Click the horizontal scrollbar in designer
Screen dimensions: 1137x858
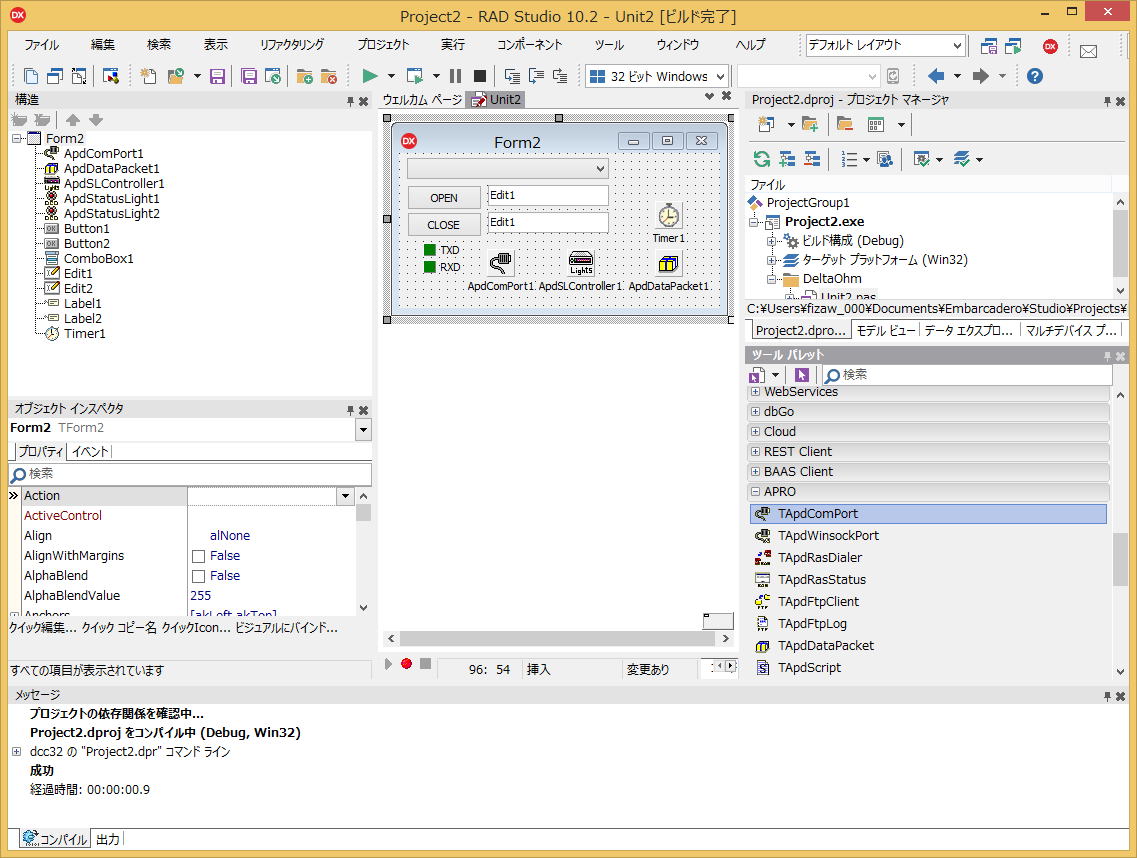[557, 638]
